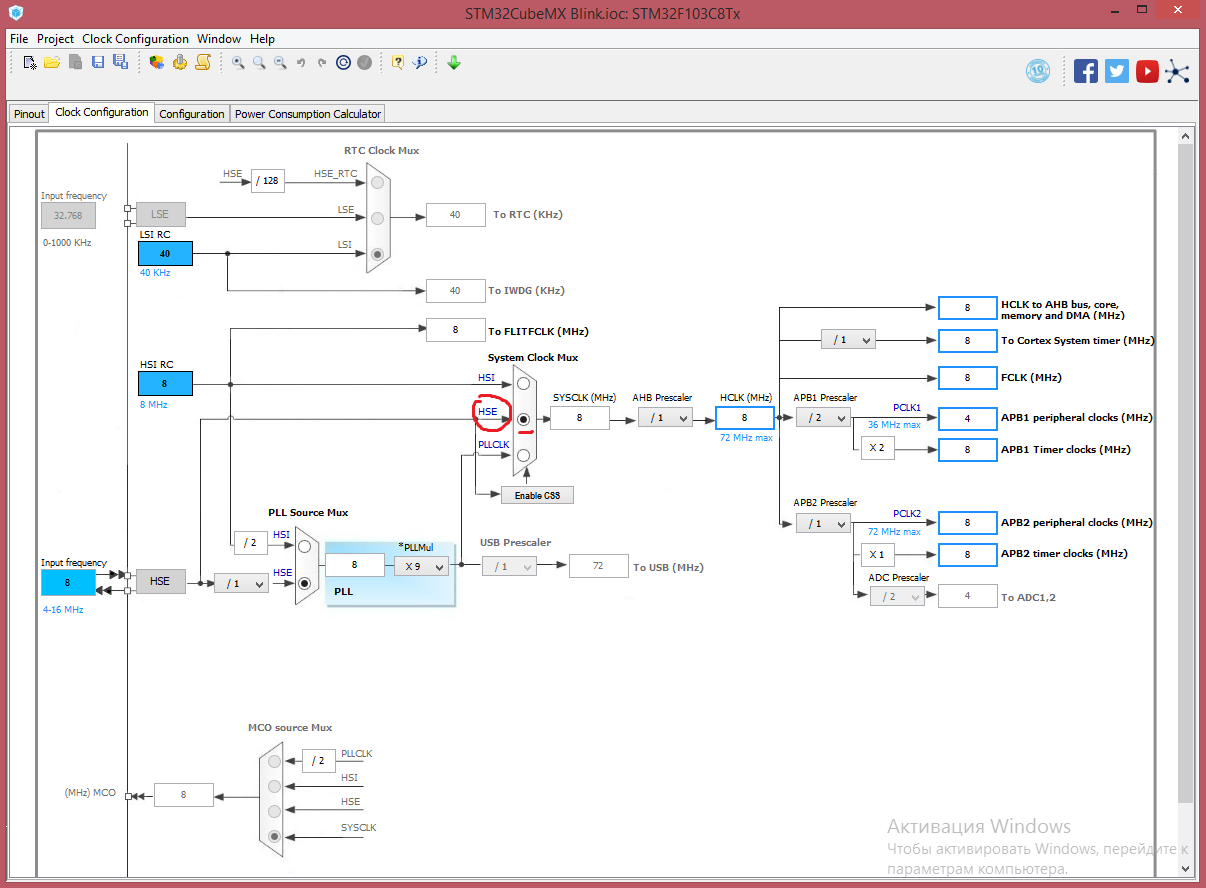Image resolution: width=1206 pixels, height=888 pixels.
Task: Select HSE in PLL Source Mux
Action: [305, 582]
